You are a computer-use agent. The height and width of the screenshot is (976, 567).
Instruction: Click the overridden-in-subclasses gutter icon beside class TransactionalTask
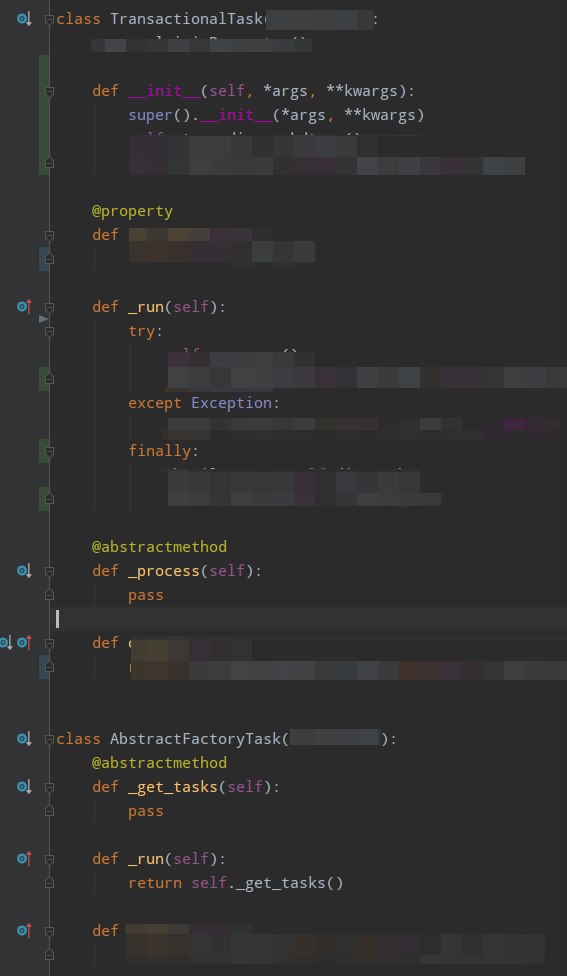click(x=24, y=19)
